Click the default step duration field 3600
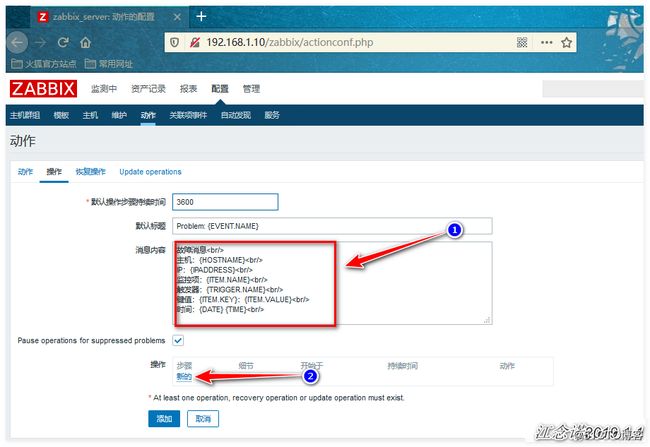The width and height of the screenshot is (650, 447). click(x=225, y=202)
